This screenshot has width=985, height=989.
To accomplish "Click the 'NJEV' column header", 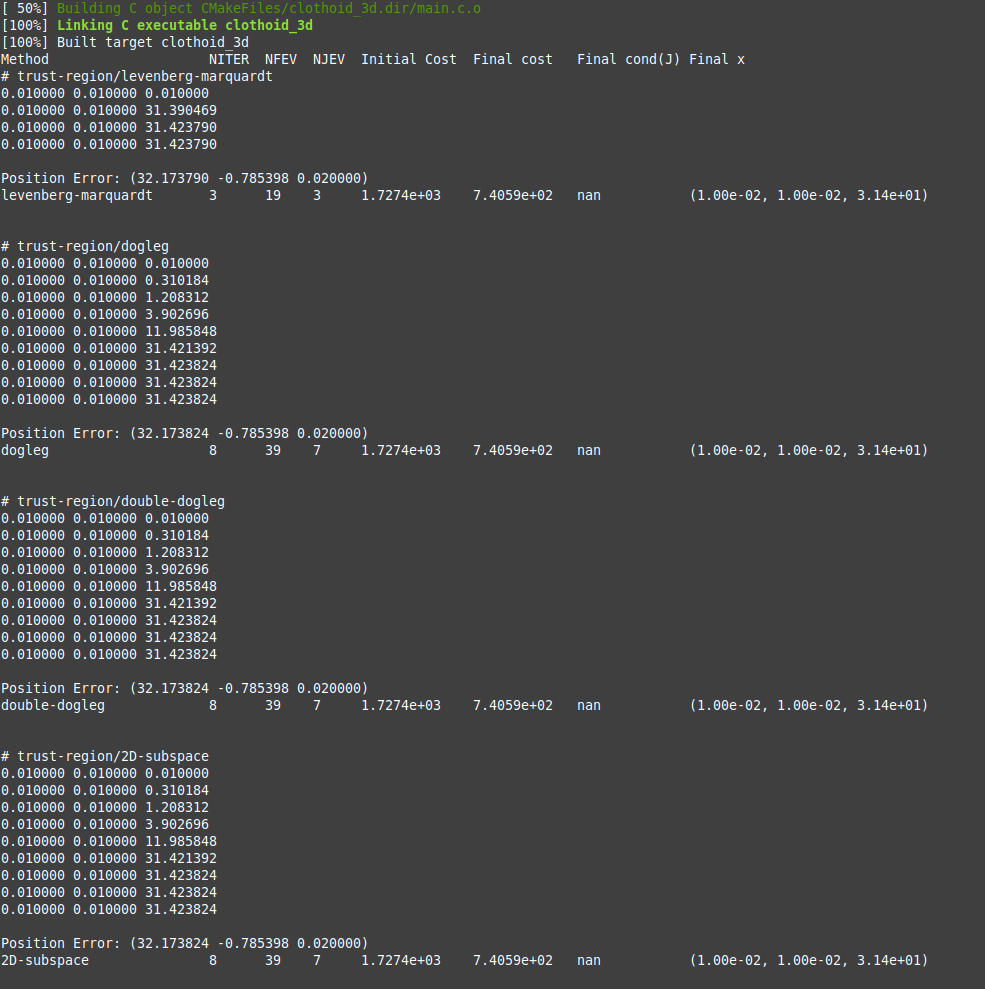I will (x=329, y=59).
